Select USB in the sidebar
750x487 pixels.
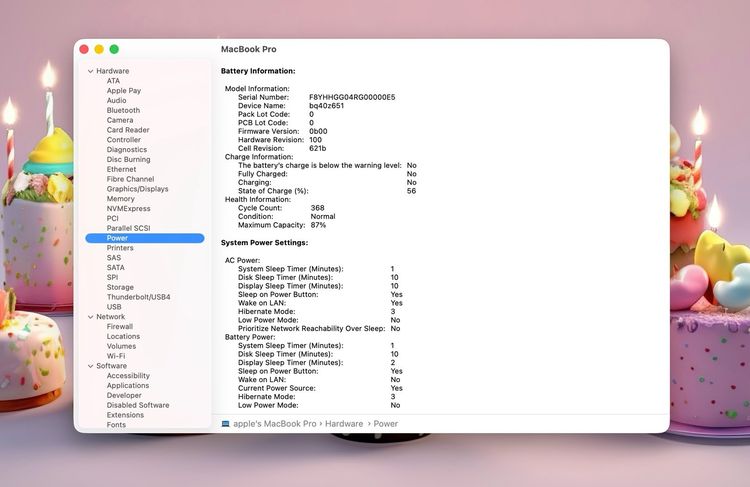point(114,307)
